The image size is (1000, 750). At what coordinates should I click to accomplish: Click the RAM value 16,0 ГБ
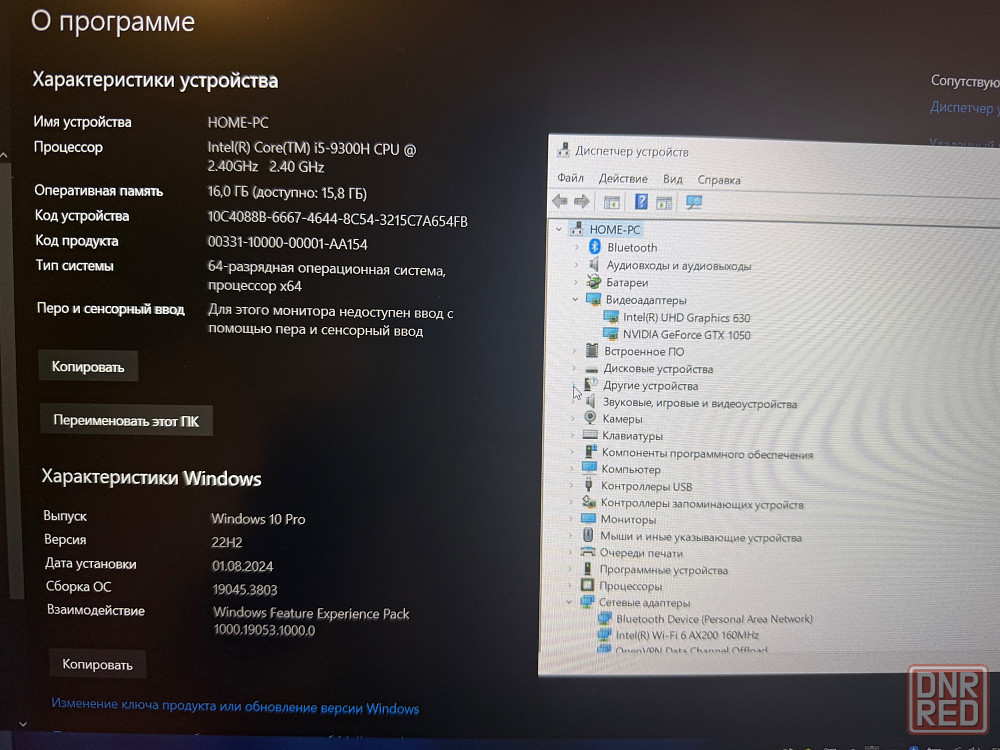tap(287, 192)
